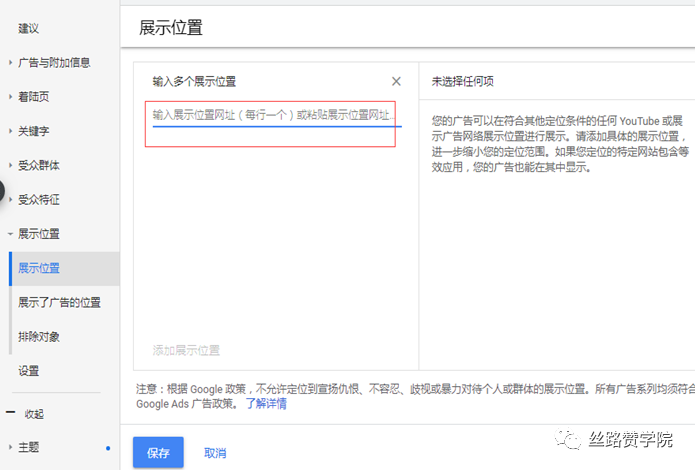Click the 展示位置 page title
Image resolution: width=695 pixels, height=470 pixels.
(x=171, y=27)
